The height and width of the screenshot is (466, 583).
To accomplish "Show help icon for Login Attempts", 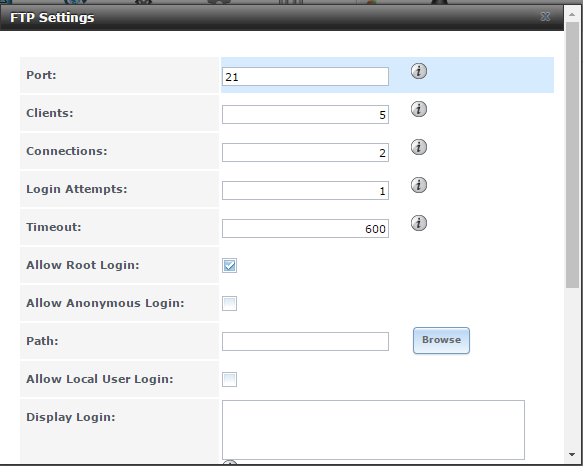I will (419, 185).
